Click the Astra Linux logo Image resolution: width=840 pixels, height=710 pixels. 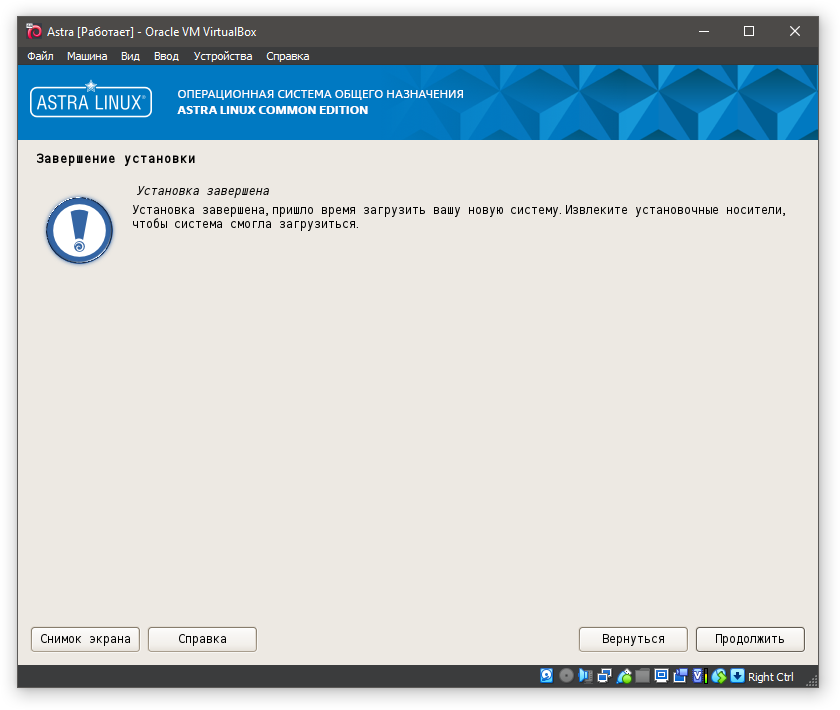pyautogui.click(x=91, y=99)
